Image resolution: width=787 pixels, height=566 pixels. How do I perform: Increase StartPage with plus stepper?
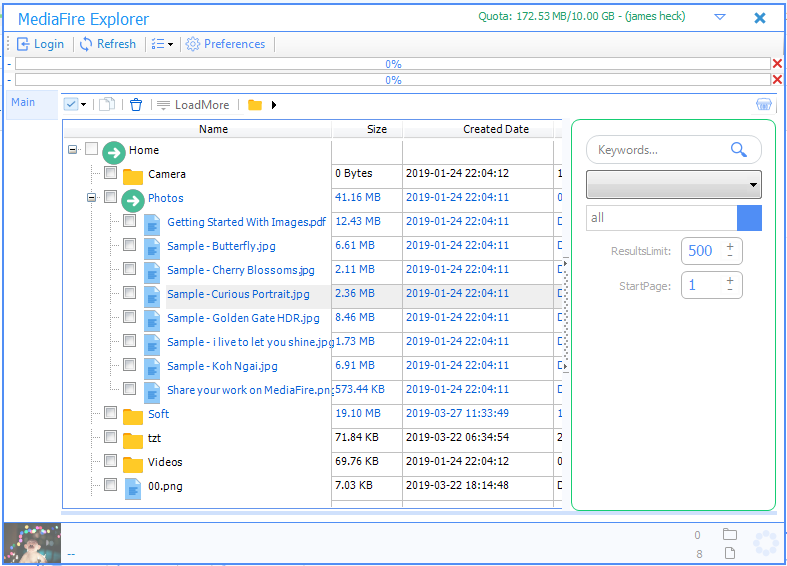click(730, 280)
